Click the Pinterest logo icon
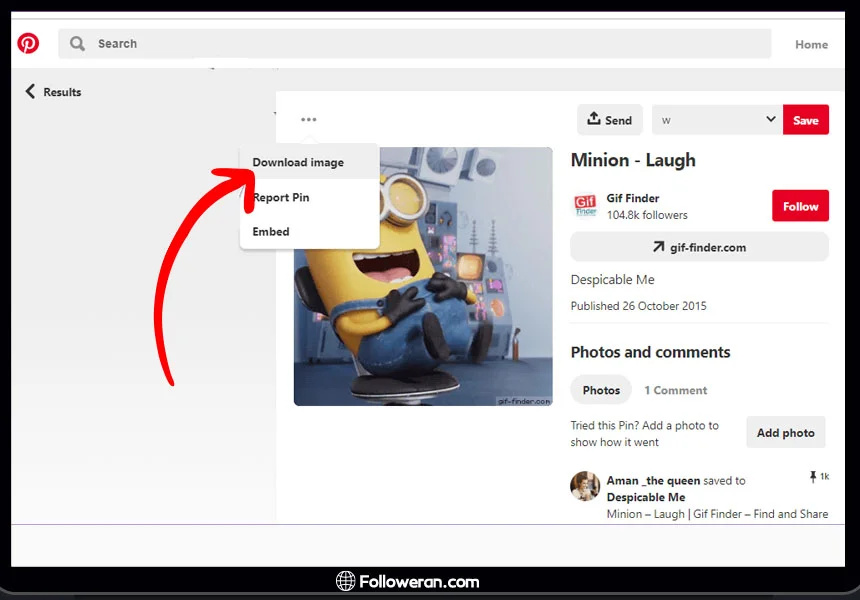The width and height of the screenshot is (860, 600). tap(28, 43)
